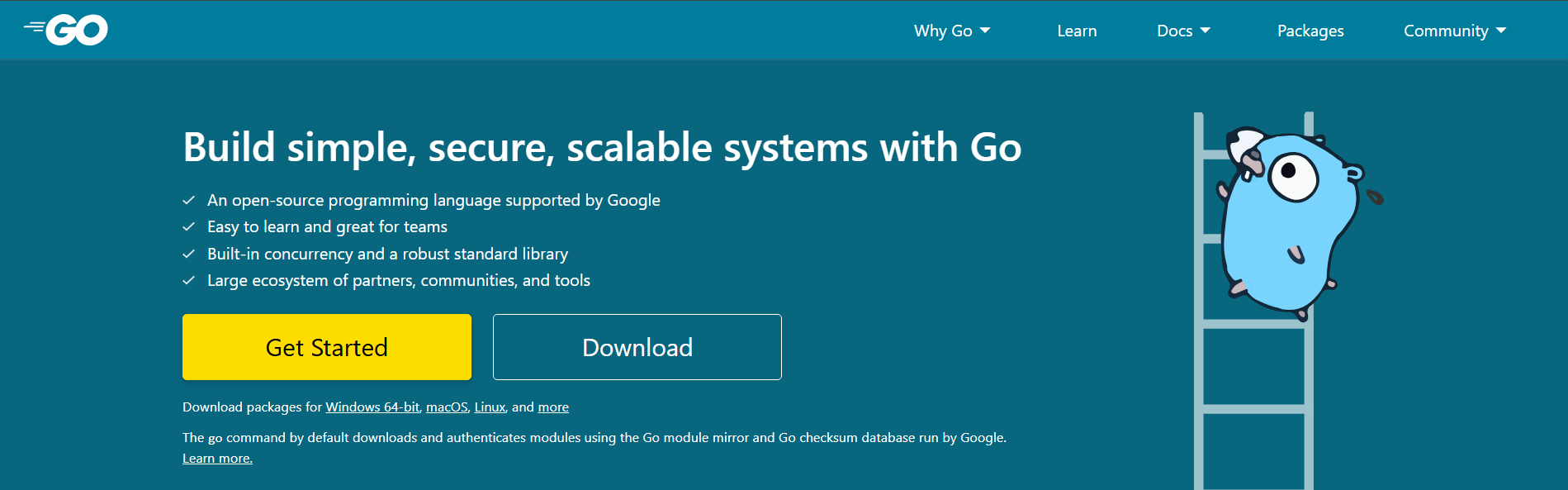Click checkmark icon beside Easy to learn
The height and width of the screenshot is (490, 1568).
point(189,226)
